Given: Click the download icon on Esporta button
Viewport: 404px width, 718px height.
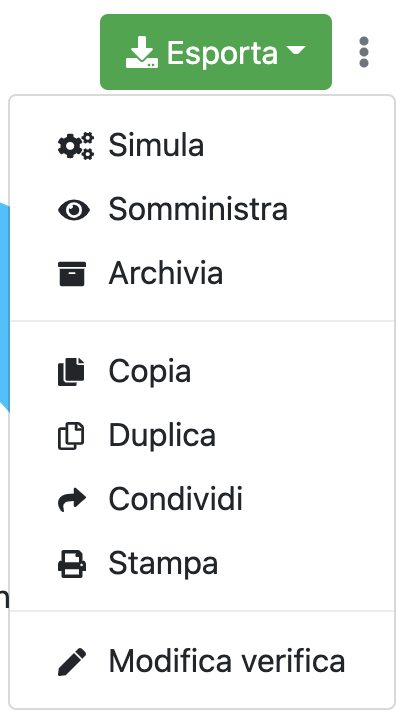Looking at the screenshot, I should coord(142,52).
